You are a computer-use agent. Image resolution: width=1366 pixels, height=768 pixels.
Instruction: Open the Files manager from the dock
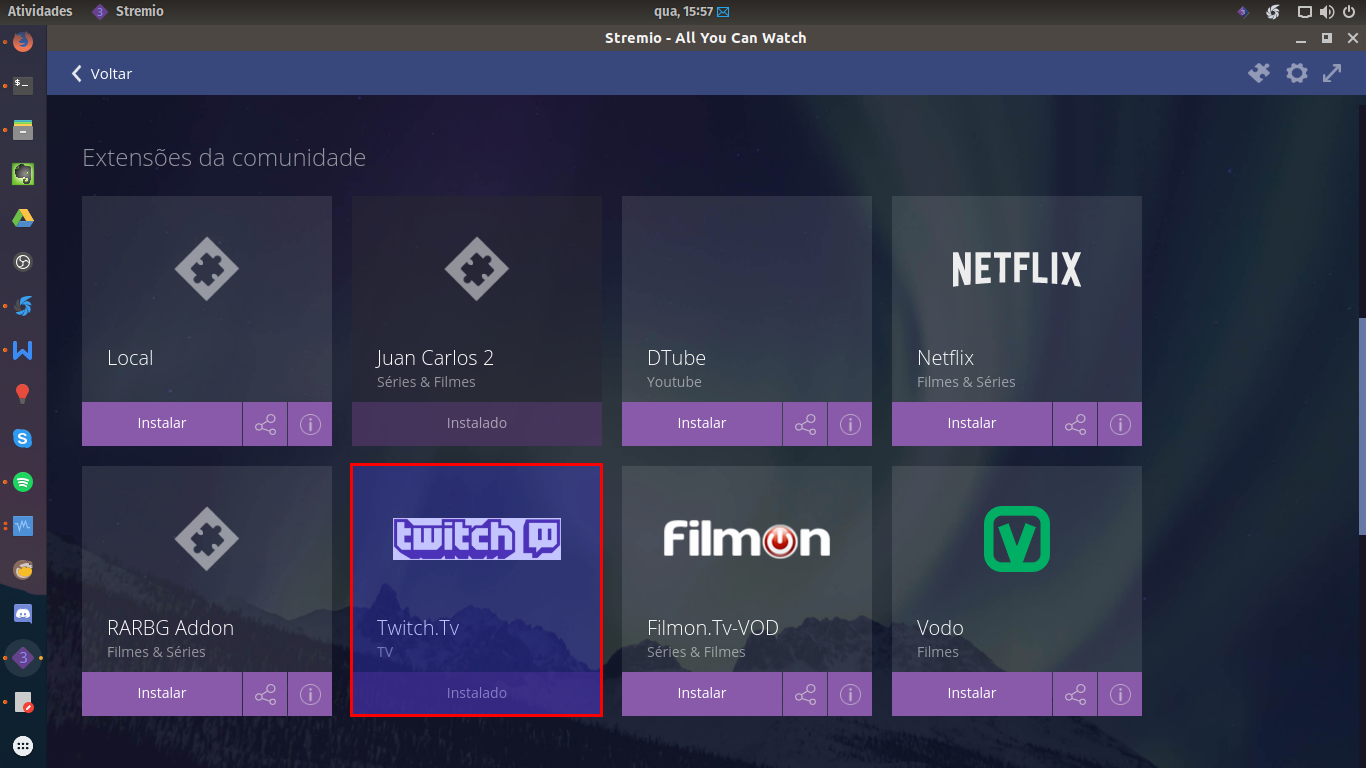(x=23, y=130)
